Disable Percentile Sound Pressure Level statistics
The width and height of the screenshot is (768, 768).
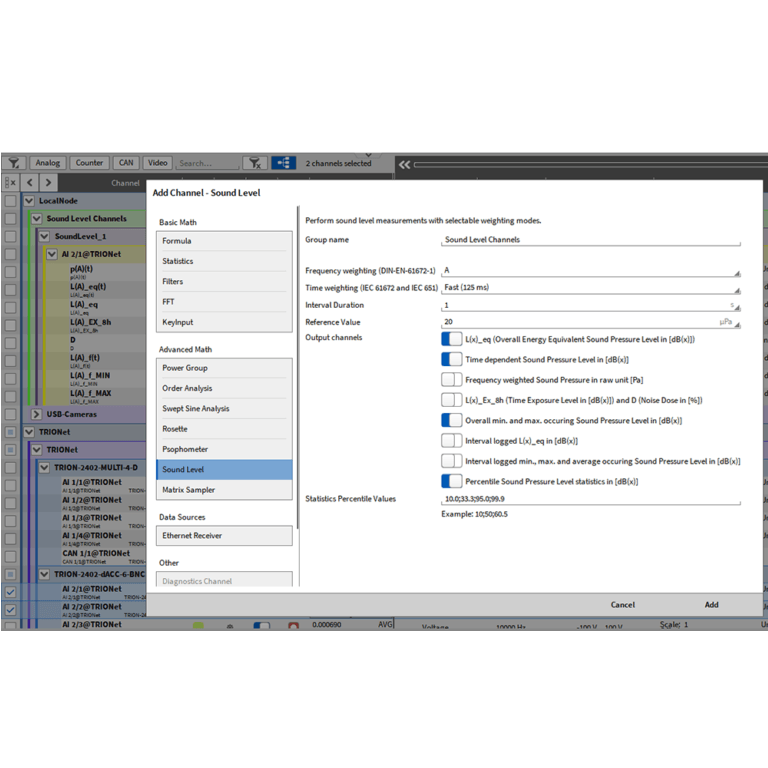451,481
